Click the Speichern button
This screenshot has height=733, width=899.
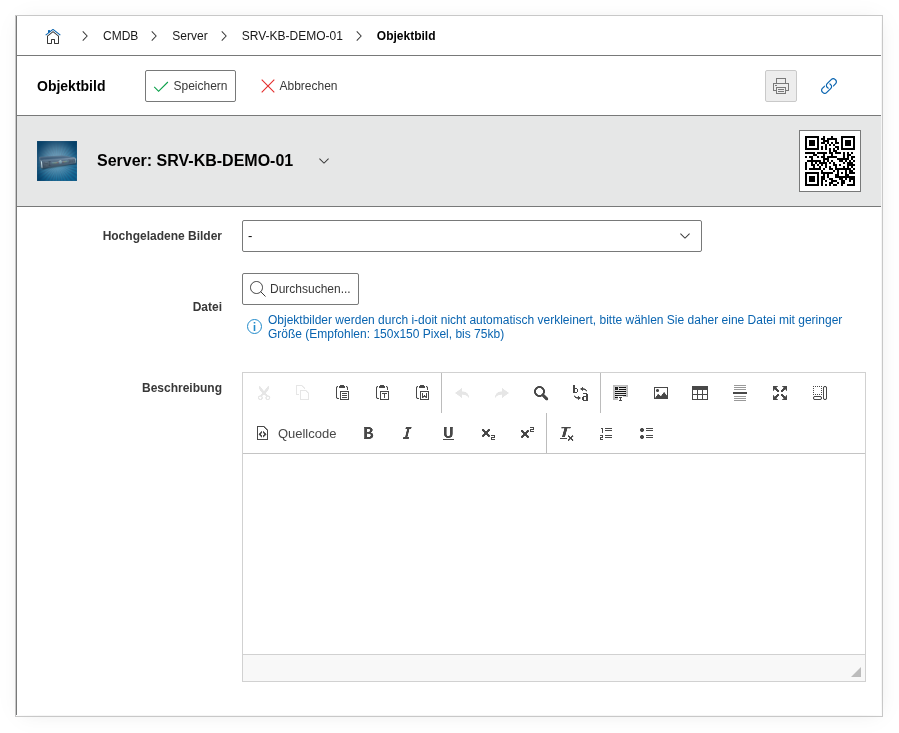click(x=190, y=86)
